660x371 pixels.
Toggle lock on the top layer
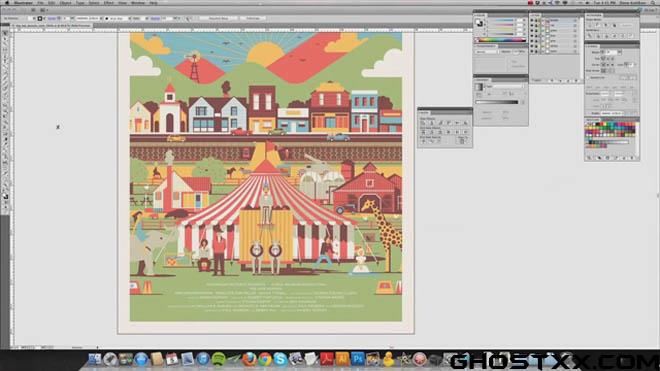[536, 20]
